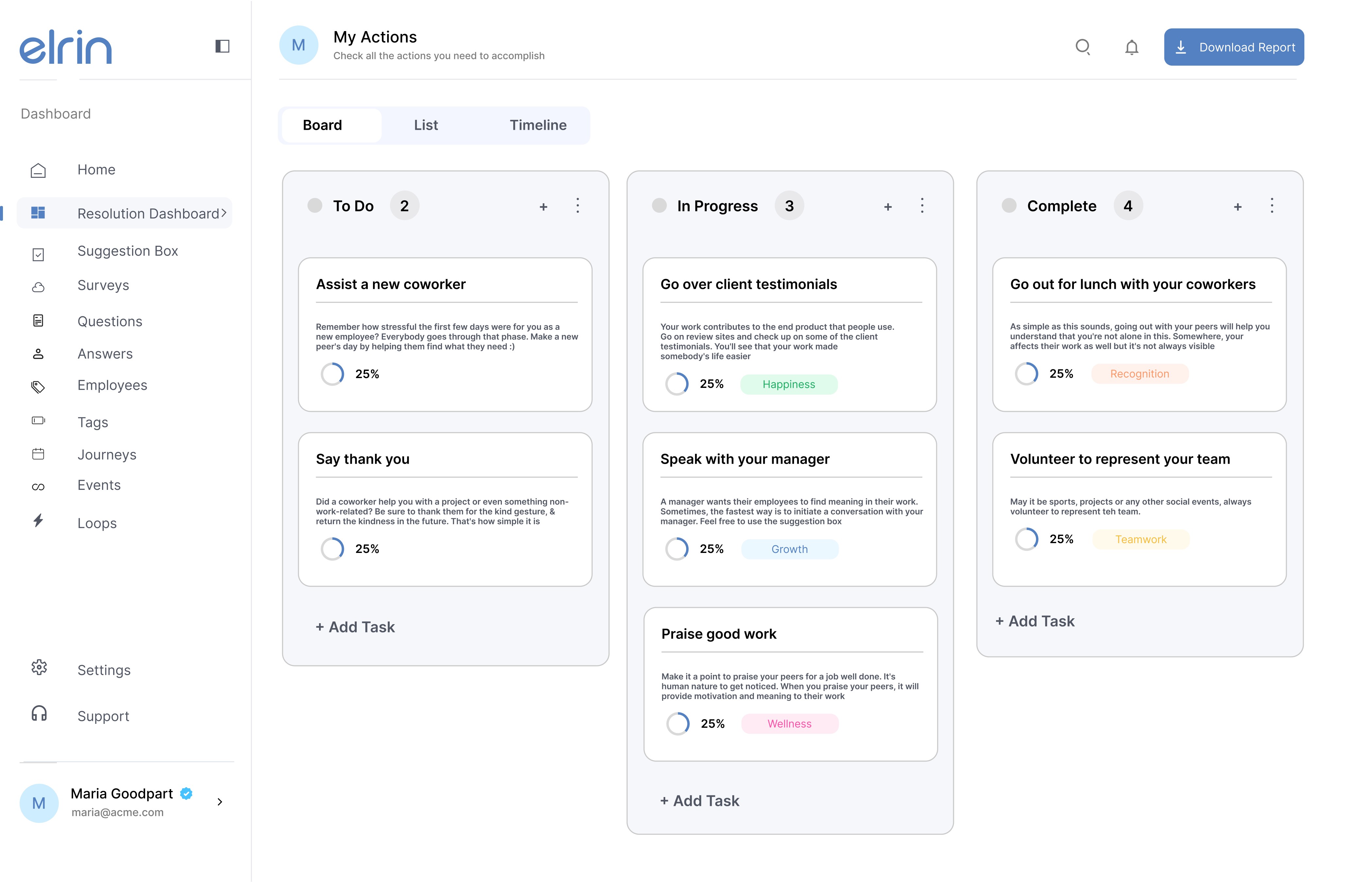
Task: Toggle the In Progress status circle
Action: 659,206
